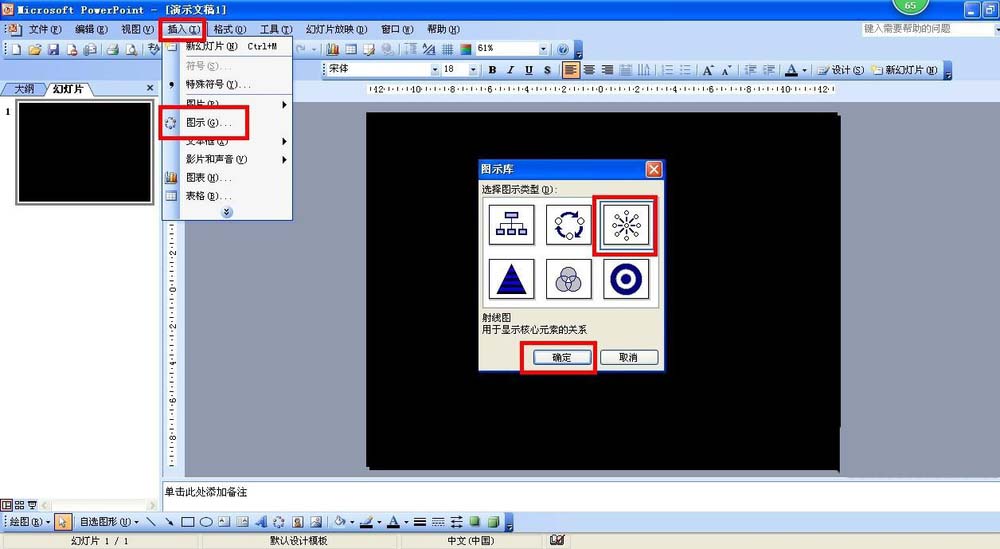Open the 编辑 menu
The image size is (1000, 549).
click(91, 29)
